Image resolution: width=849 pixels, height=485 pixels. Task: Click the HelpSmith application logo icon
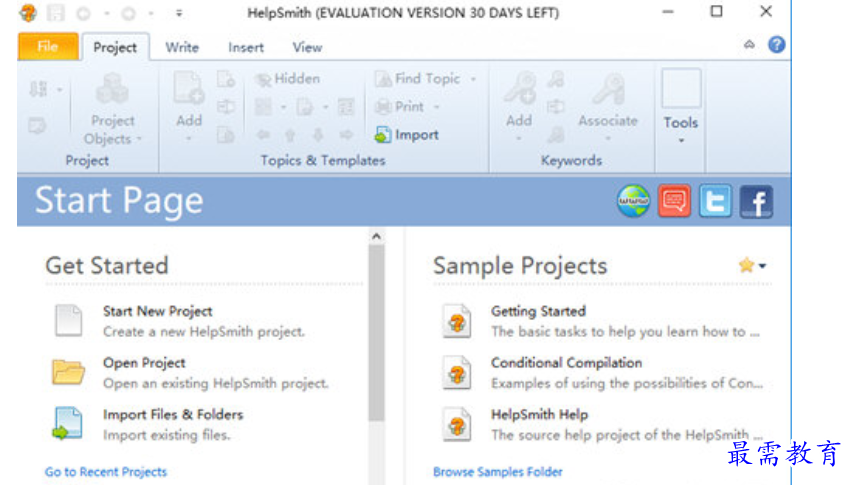click(28, 12)
